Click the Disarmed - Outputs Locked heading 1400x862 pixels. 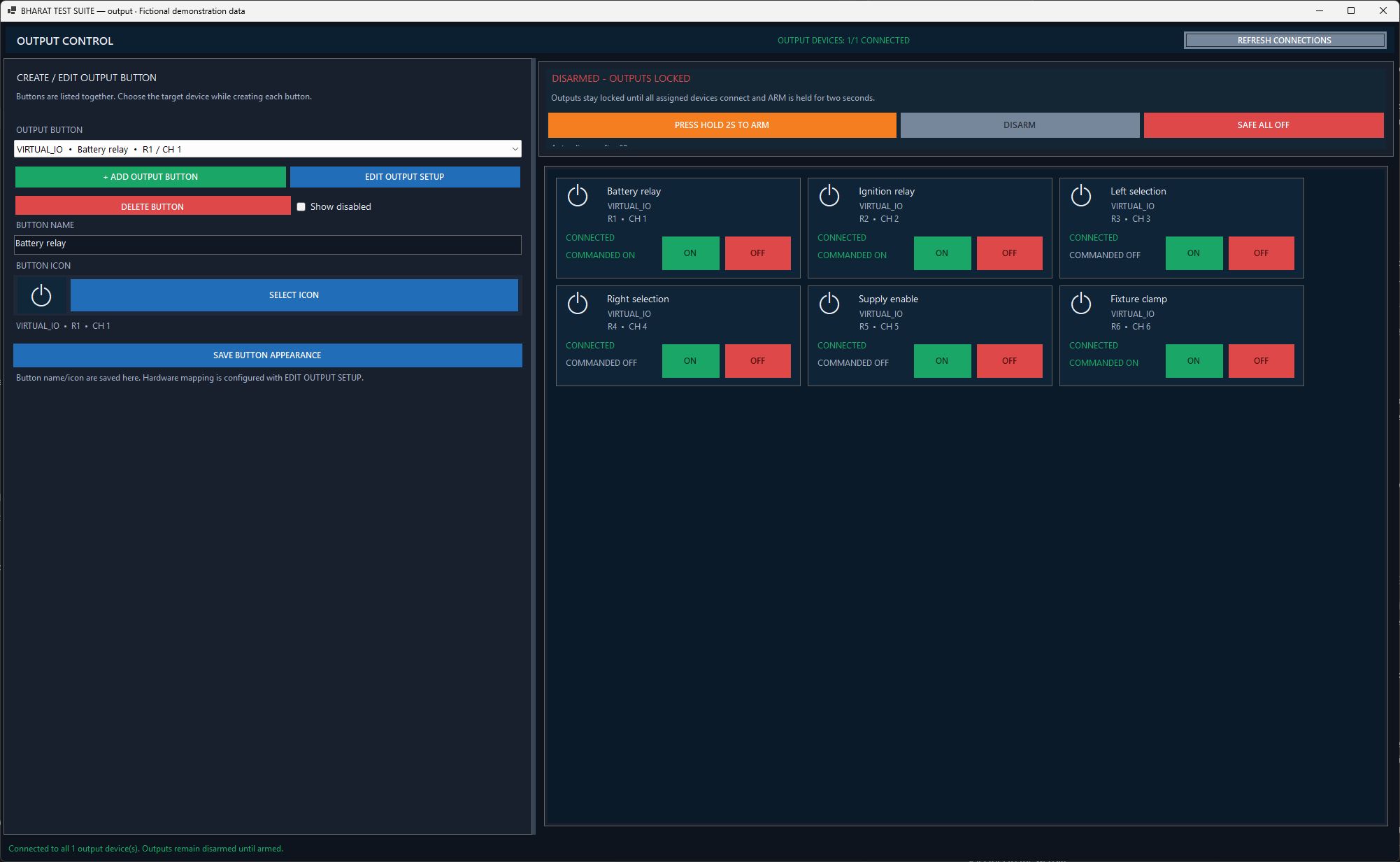coord(620,78)
